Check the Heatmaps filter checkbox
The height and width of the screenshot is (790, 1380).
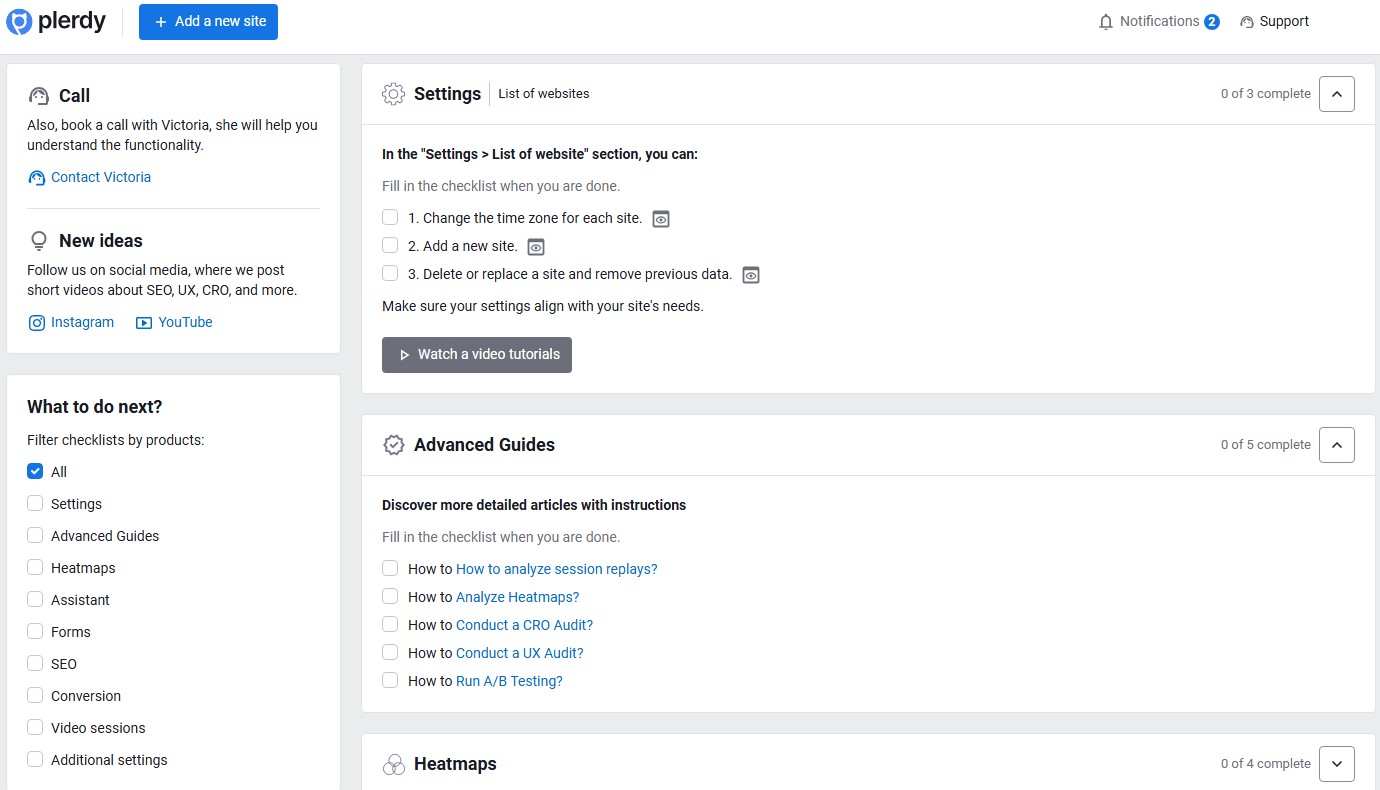(35, 567)
